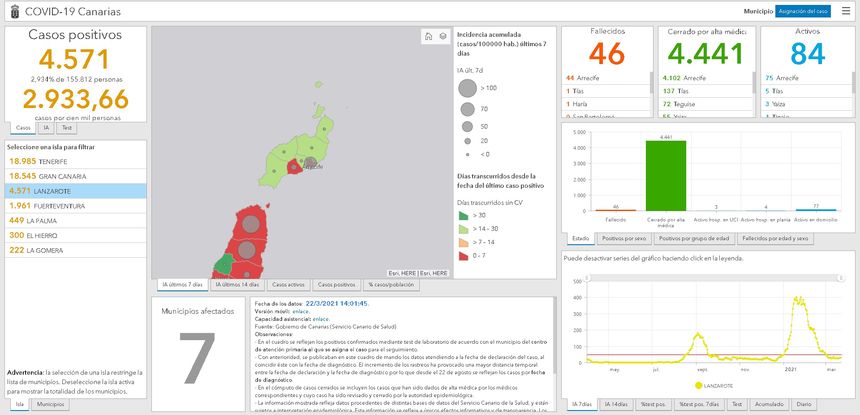Screen dimensions: 860x415
Task: Click the map home extent icon
Action: click(x=428, y=37)
